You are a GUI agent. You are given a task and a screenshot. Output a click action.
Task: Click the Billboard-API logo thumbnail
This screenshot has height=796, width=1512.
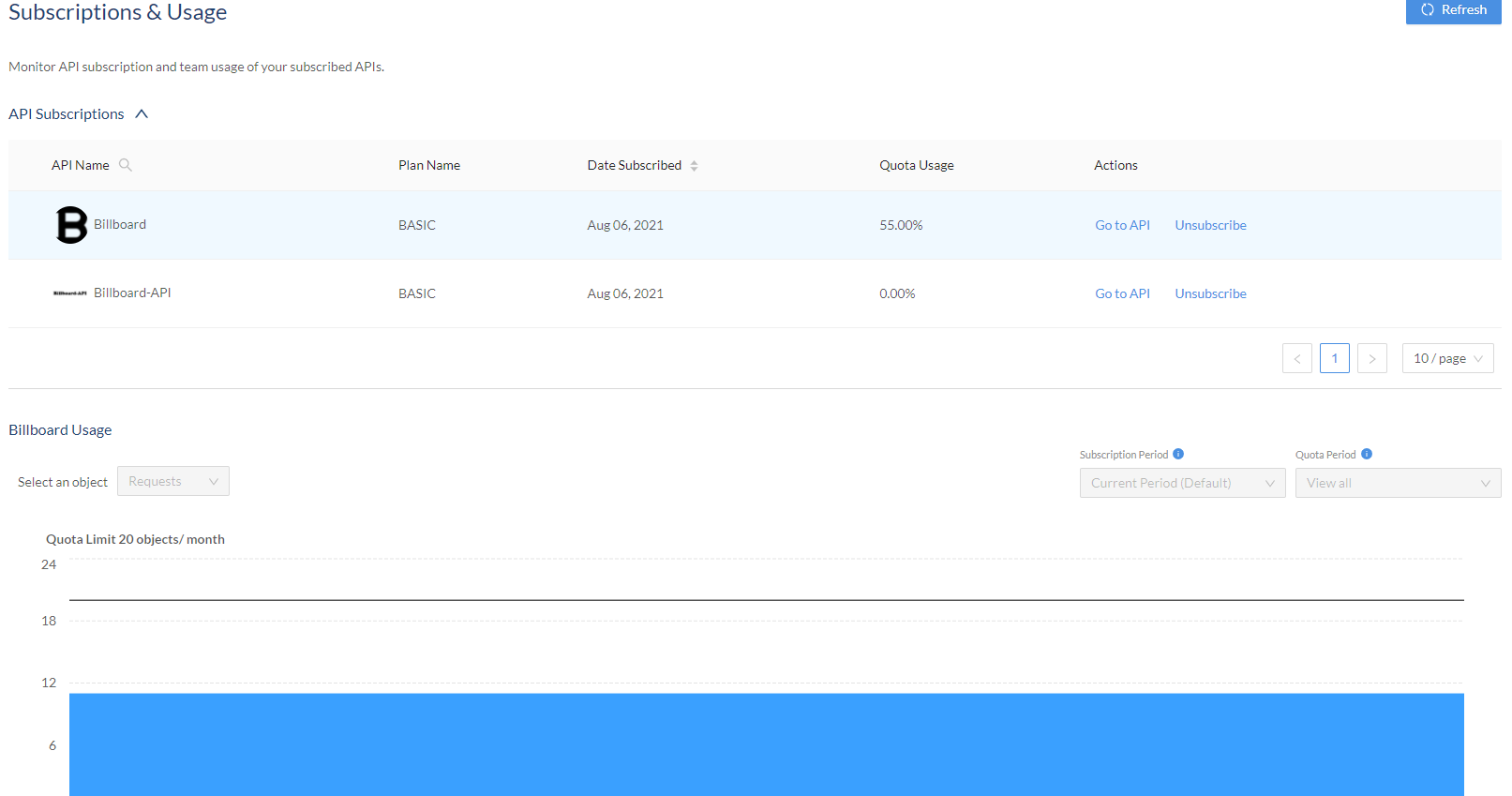coord(70,293)
